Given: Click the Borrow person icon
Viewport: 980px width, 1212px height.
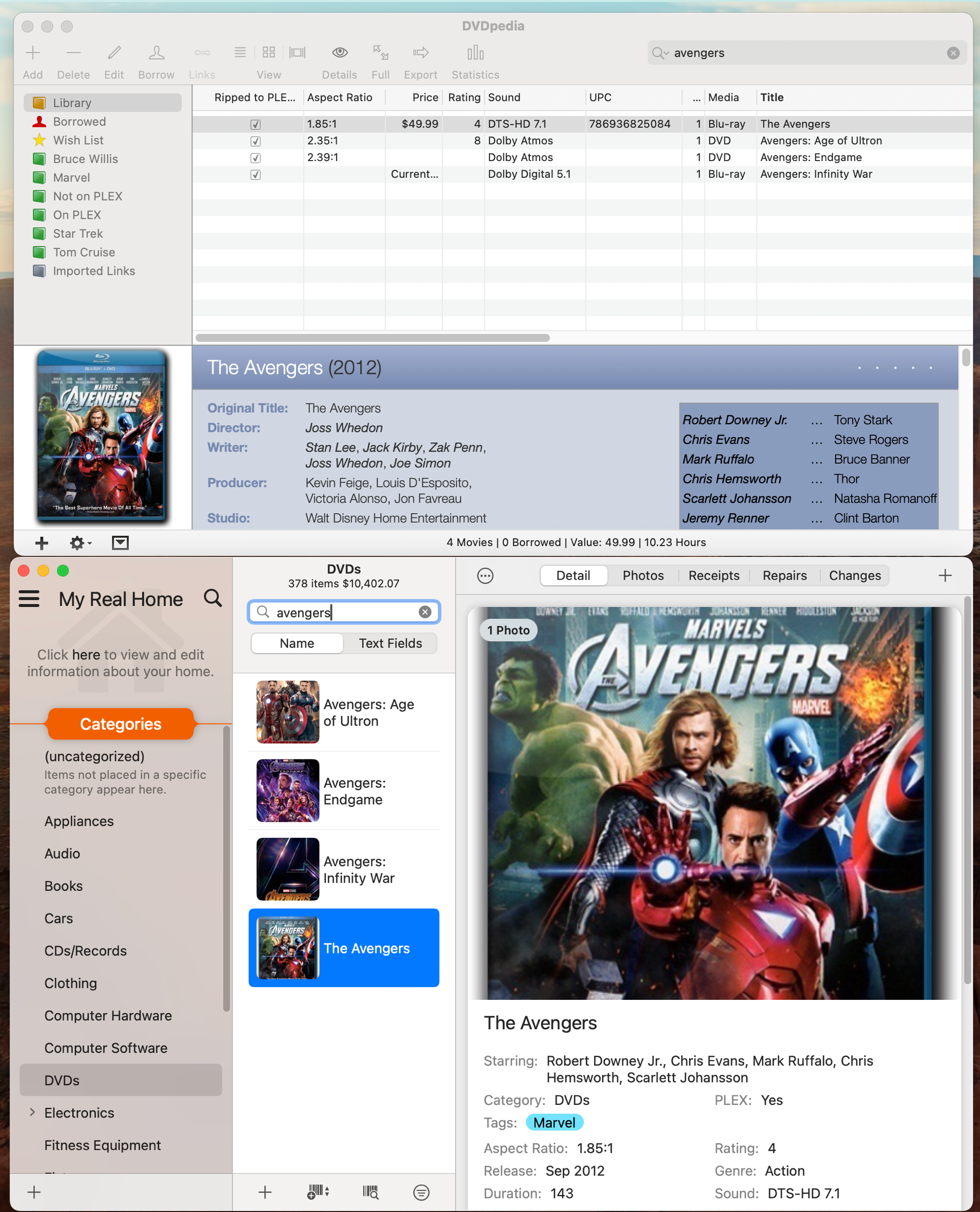Looking at the screenshot, I should pyautogui.click(x=157, y=53).
